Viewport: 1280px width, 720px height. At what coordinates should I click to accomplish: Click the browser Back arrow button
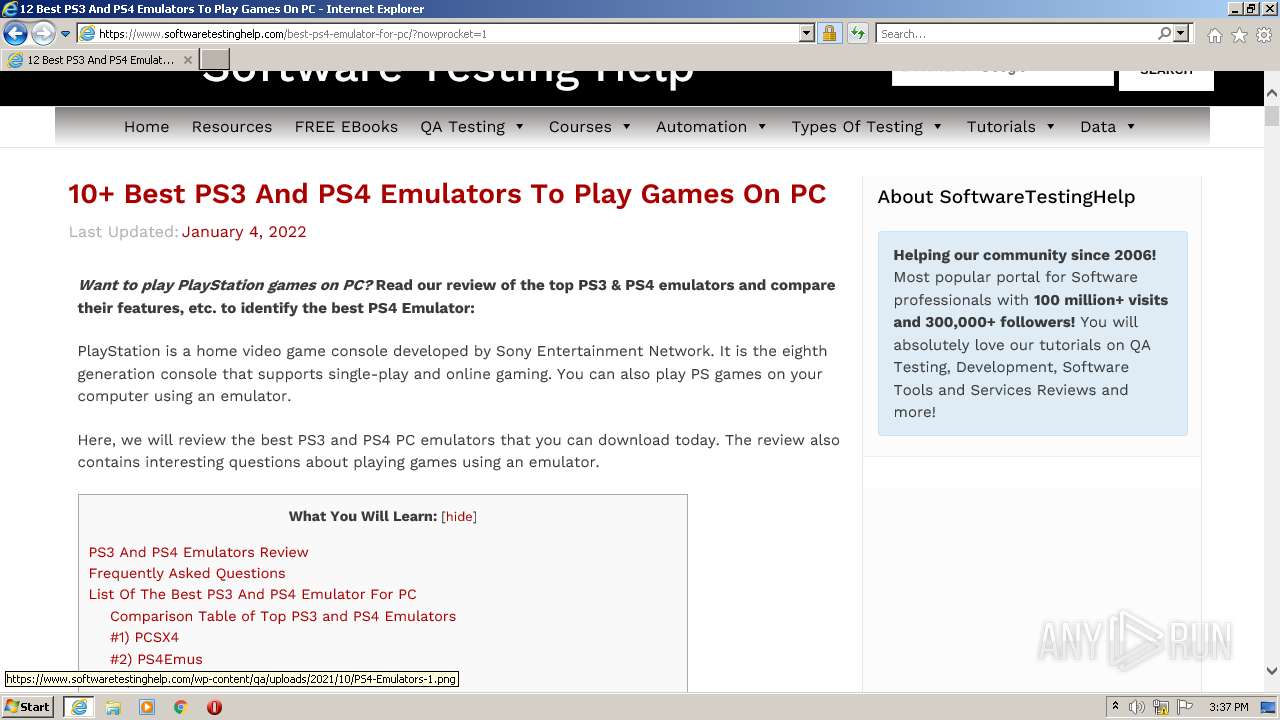click(x=16, y=34)
